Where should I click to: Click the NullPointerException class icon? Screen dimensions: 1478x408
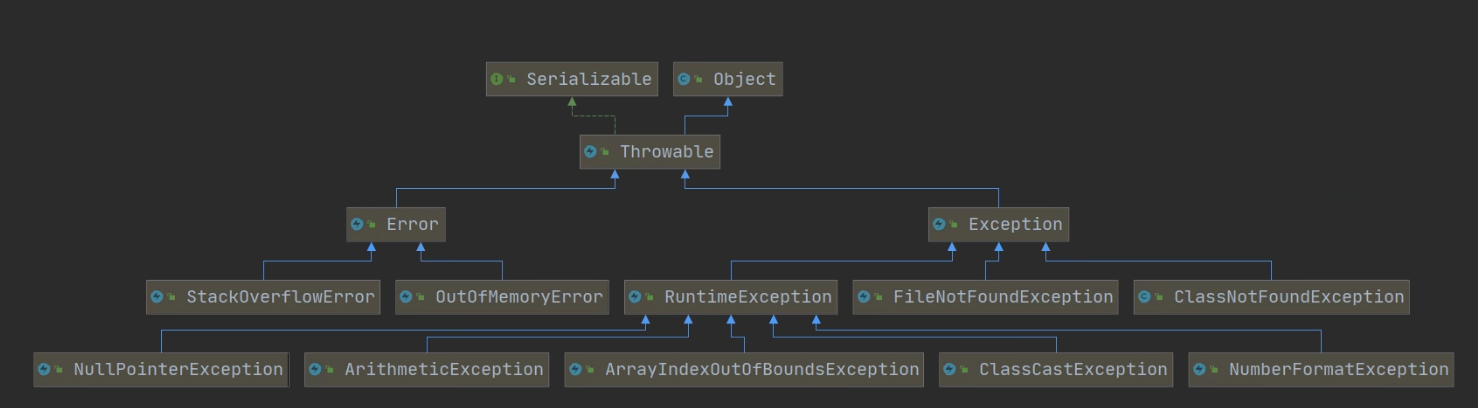[x=44, y=370]
